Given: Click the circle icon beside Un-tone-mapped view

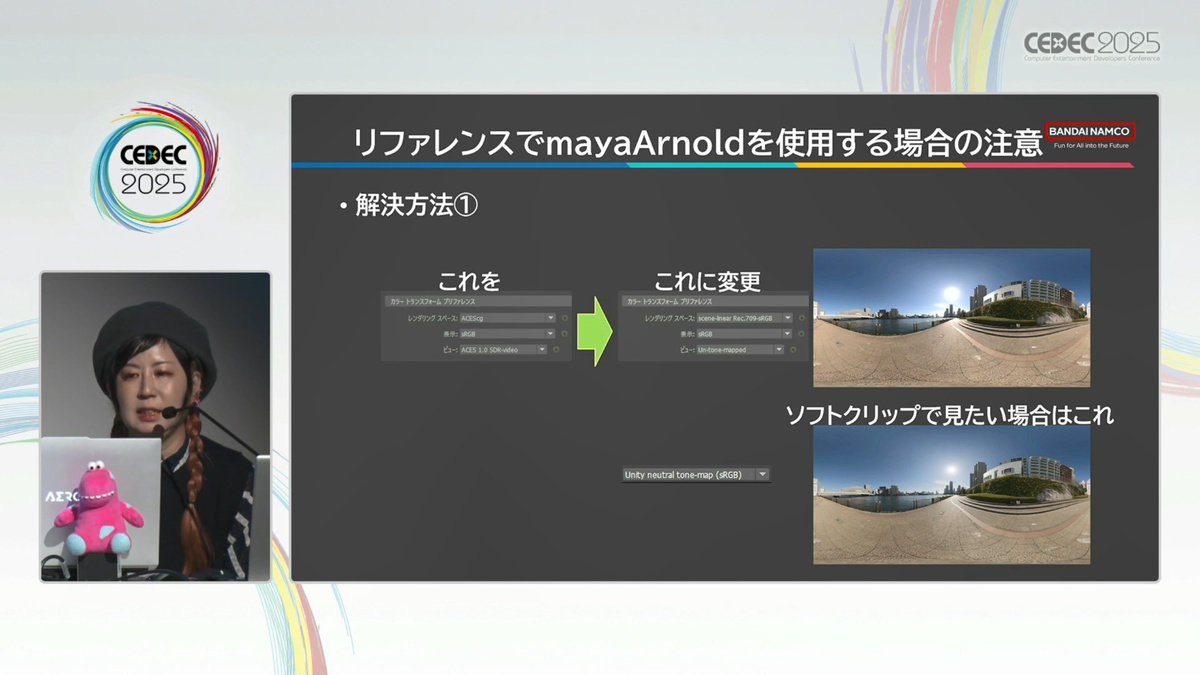Looking at the screenshot, I should [793, 350].
